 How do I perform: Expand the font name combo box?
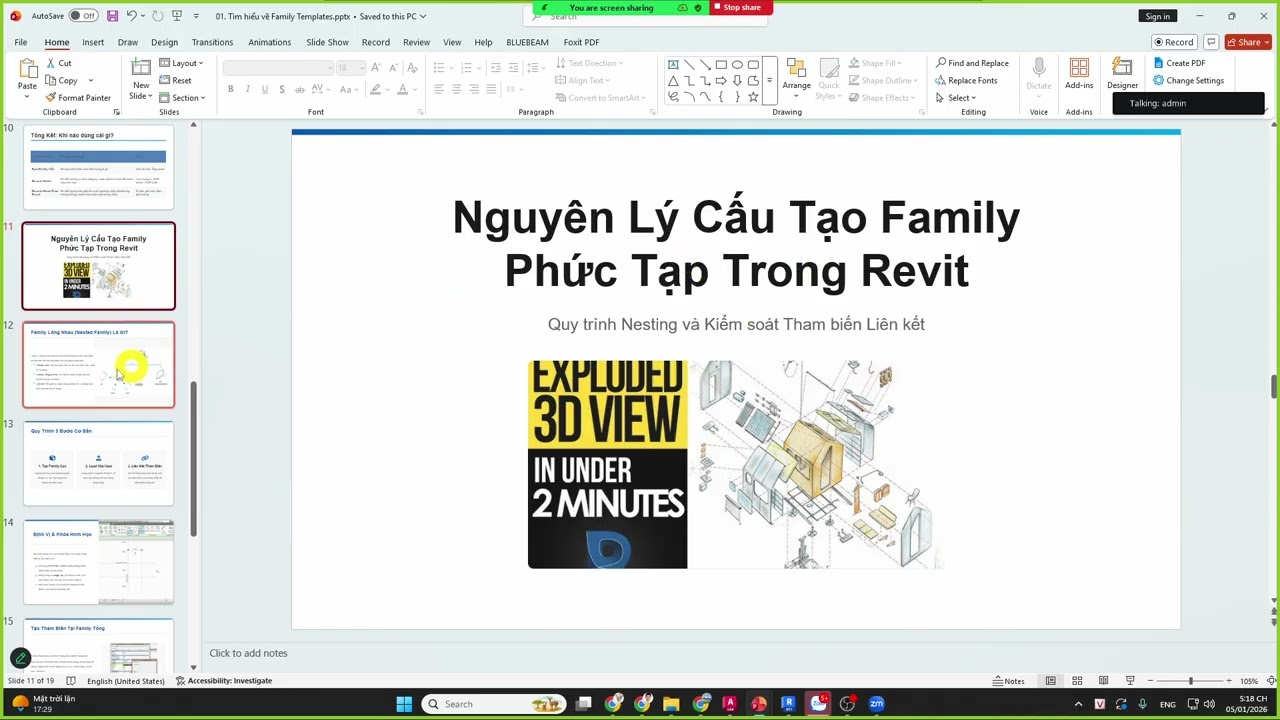pos(329,67)
